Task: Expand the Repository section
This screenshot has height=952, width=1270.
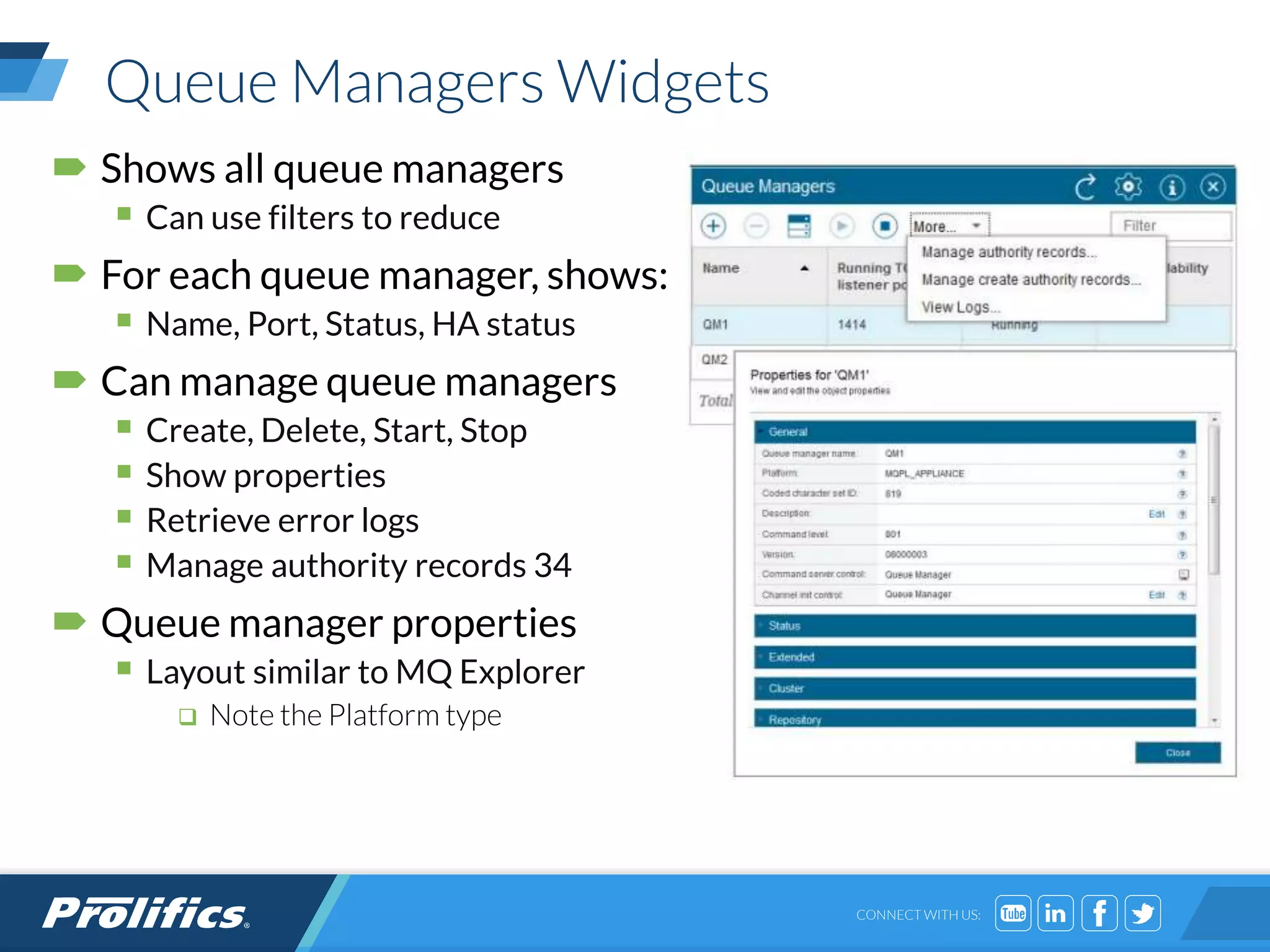Action: 975,719
